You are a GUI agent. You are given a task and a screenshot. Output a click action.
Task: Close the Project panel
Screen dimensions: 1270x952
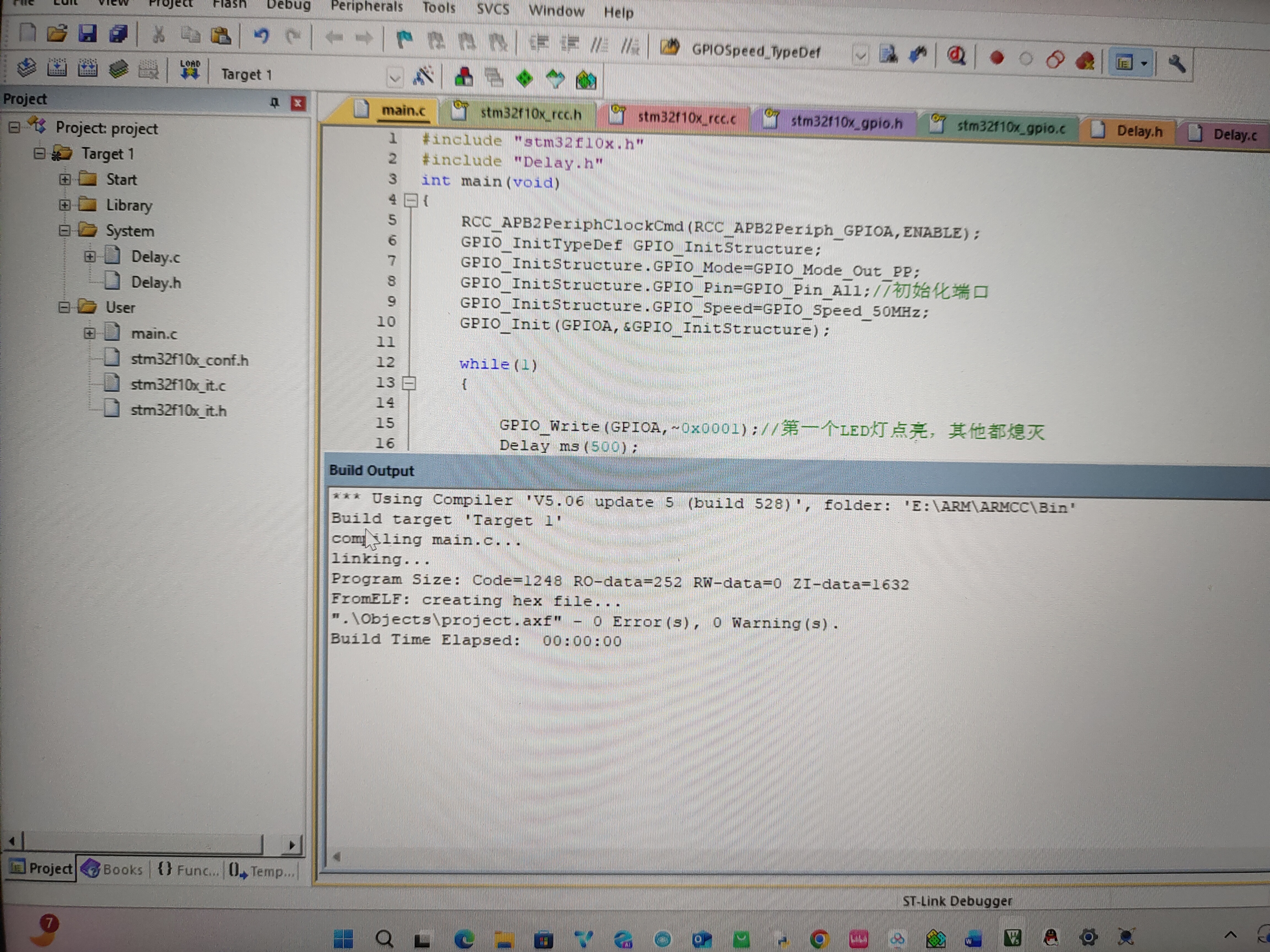click(298, 103)
